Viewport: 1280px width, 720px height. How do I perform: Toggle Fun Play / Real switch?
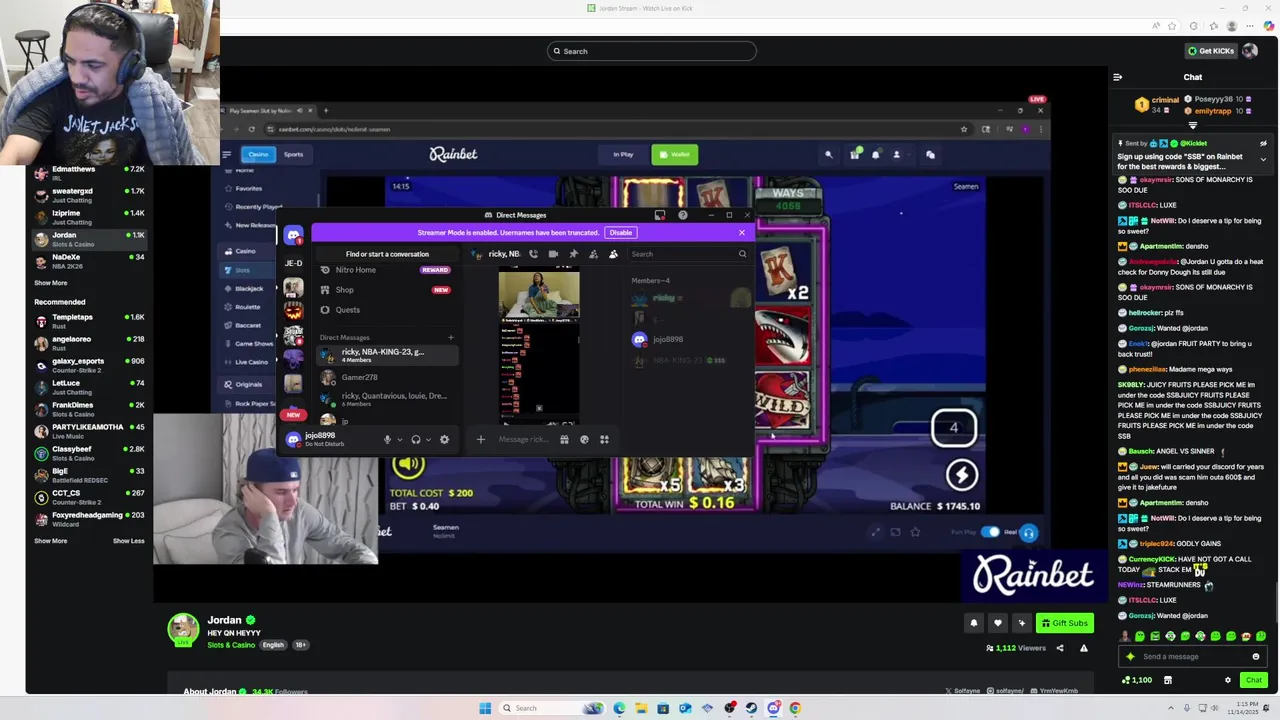[x=990, y=532]
